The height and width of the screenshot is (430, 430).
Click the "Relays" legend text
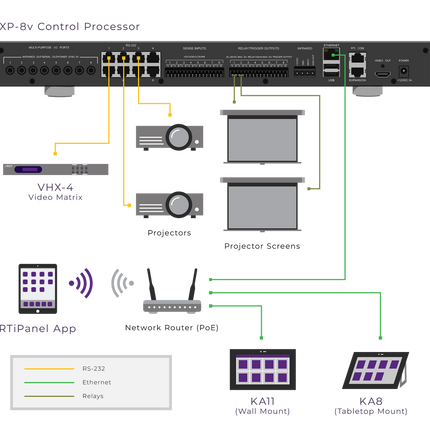[x=93, y=396]
